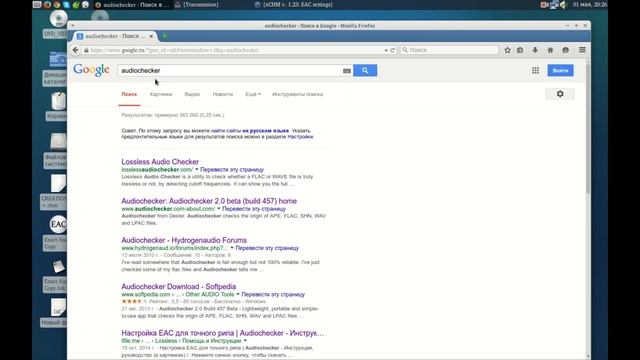The image size is (640, 360).
Task: Open the arrow next to Помощь и Инструкции breadcrumb
Action: pos(245,340)
